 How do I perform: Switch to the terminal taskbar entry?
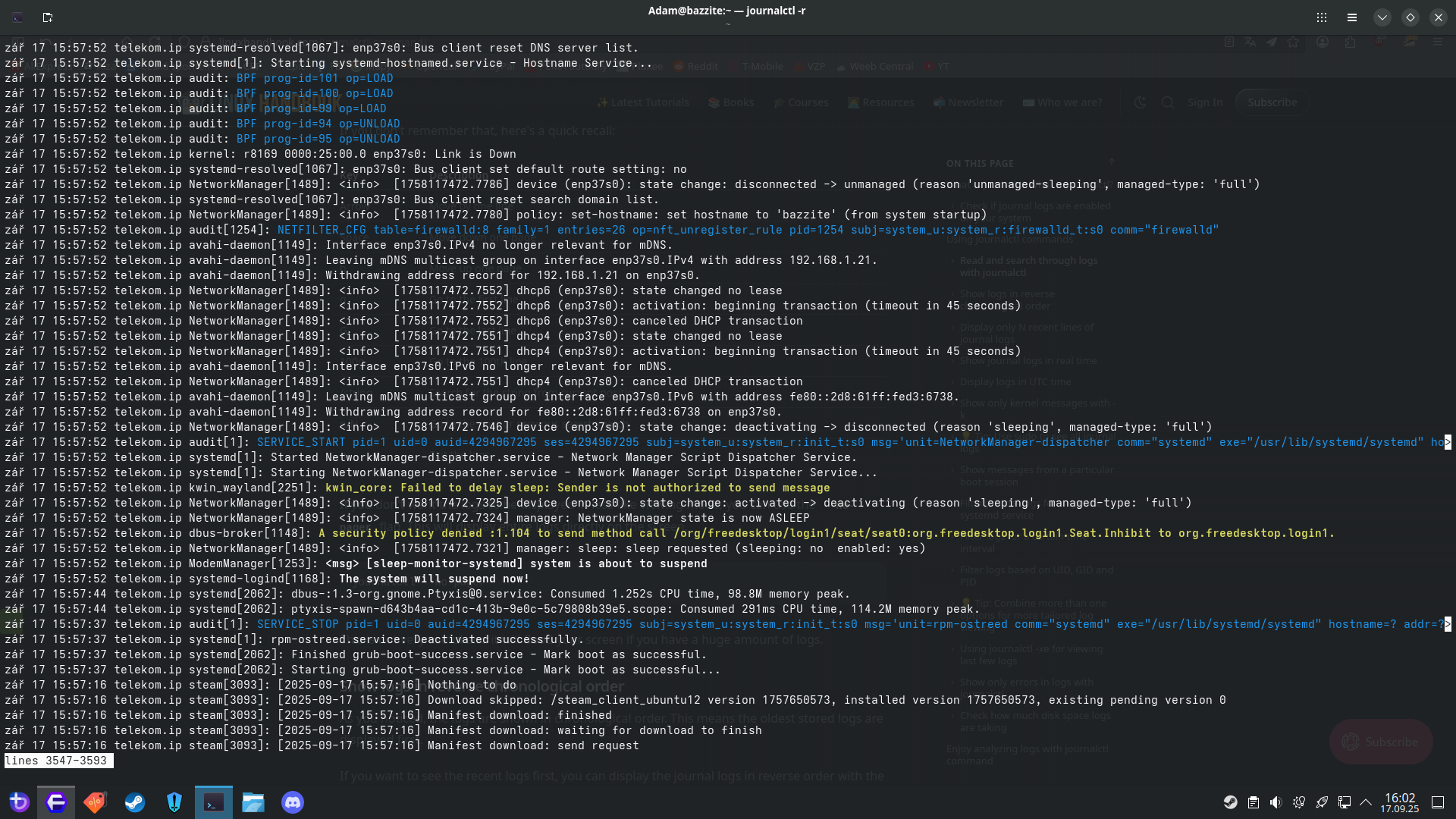click(214, 802)
